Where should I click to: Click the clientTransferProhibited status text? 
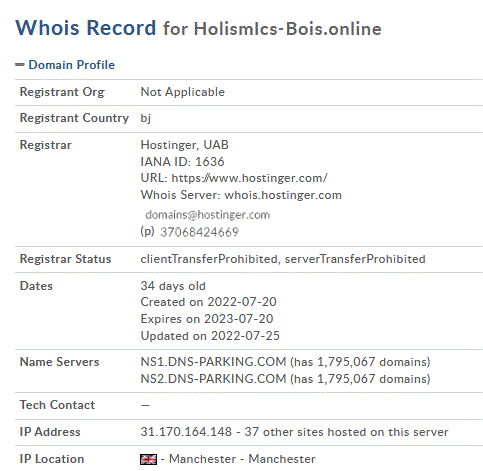(209, 259)
